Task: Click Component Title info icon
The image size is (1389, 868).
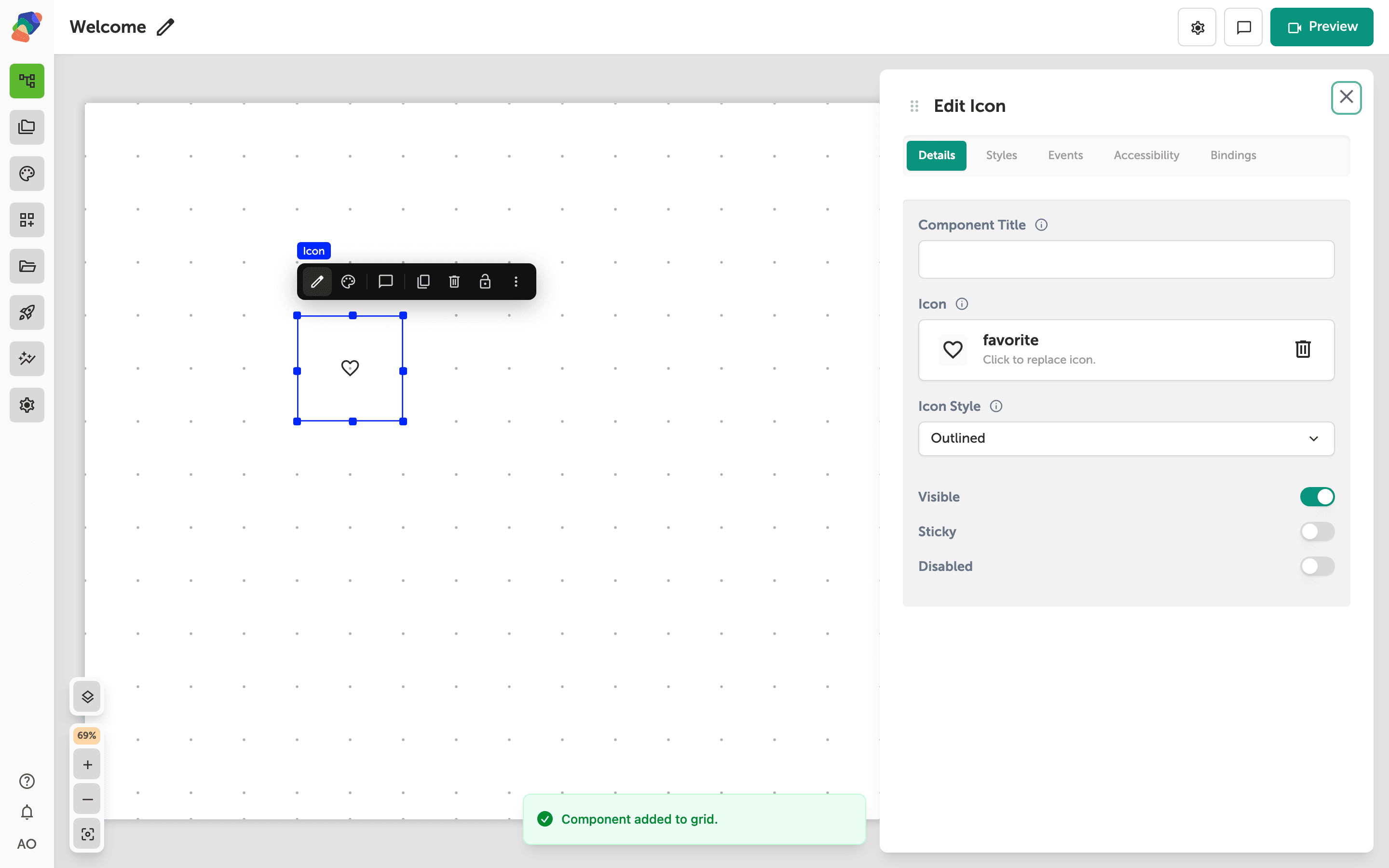Action: pos(1041,225)
